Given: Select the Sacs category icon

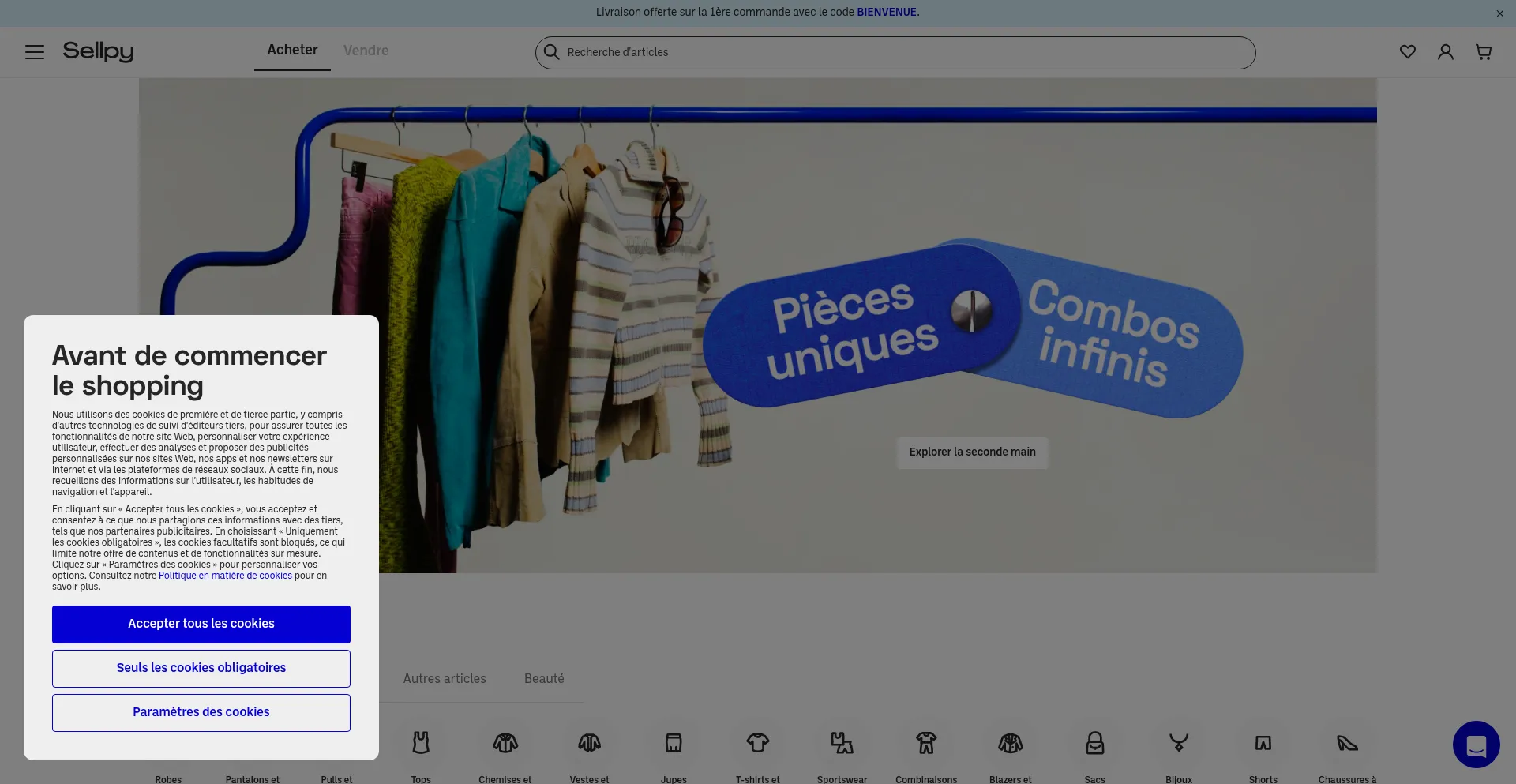Looking at the screenshot, I should pos(1094,743).
